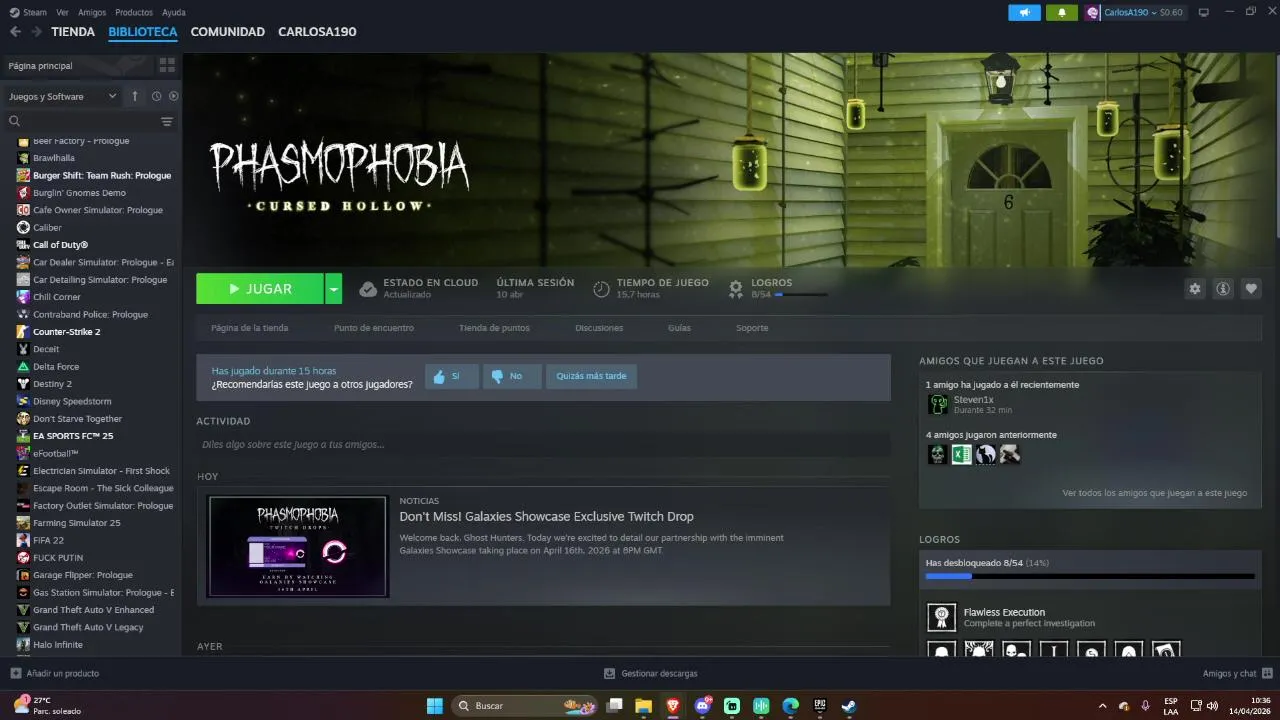This screenshot has height=720, width=1280.
Task: Click the achievements progress bar under LOGROS panel
Action: (1090, 576)
